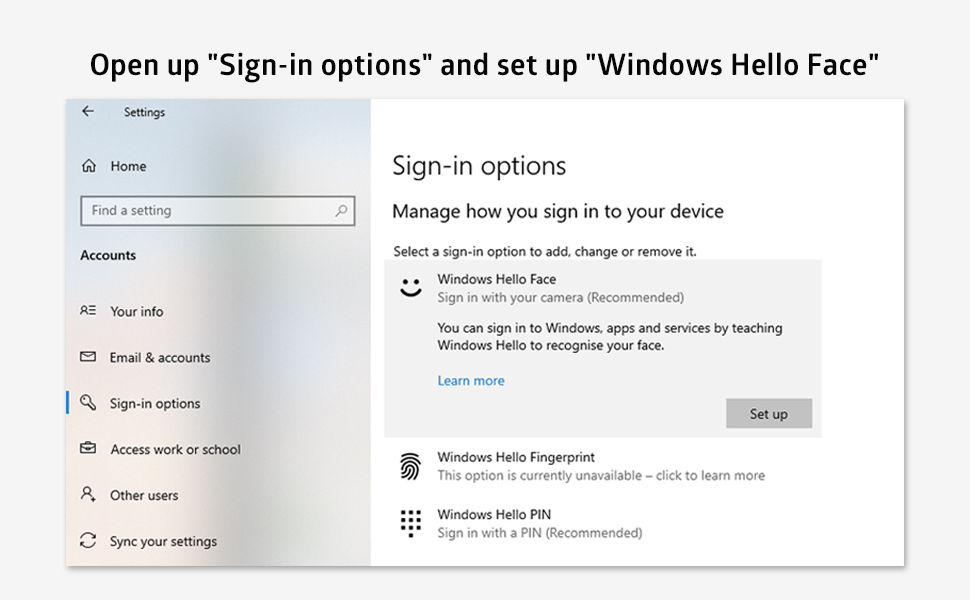
Task: Expand the Windows Hello Fingerprint option
Action: 600,465
